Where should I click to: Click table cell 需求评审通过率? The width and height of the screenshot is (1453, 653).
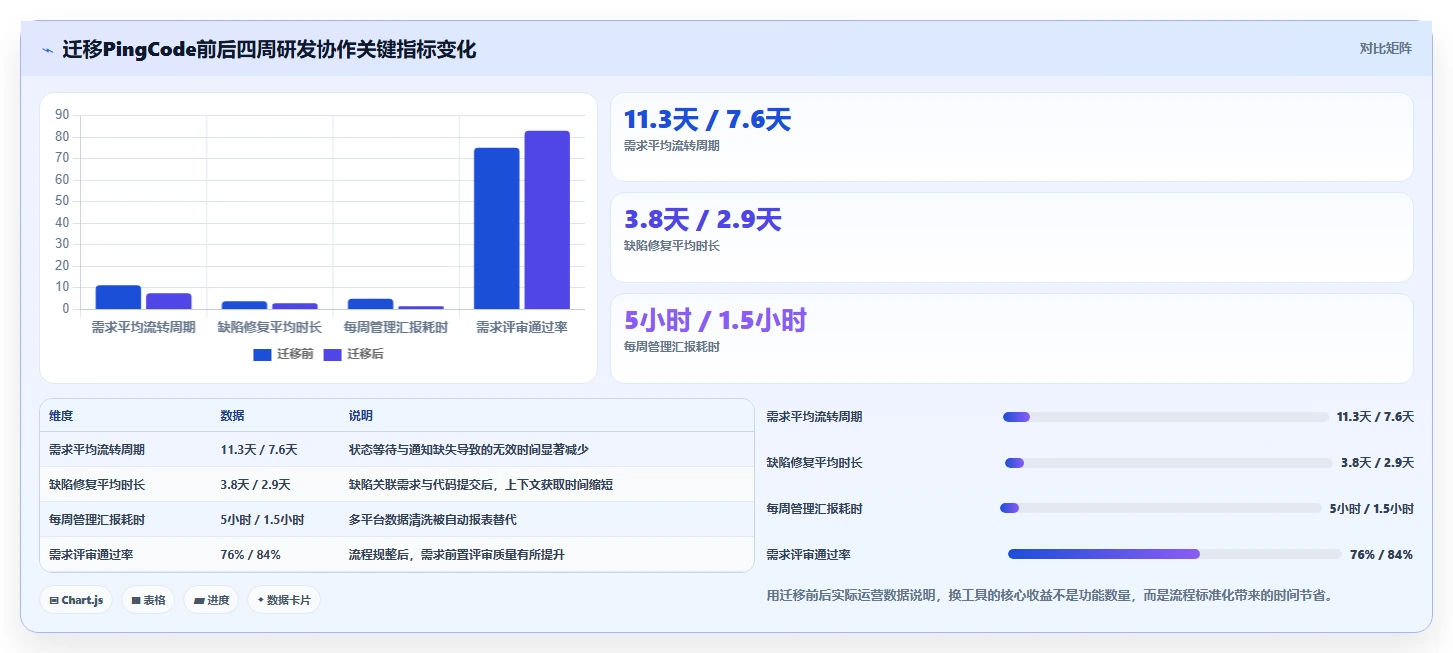(x=91, y=555)
